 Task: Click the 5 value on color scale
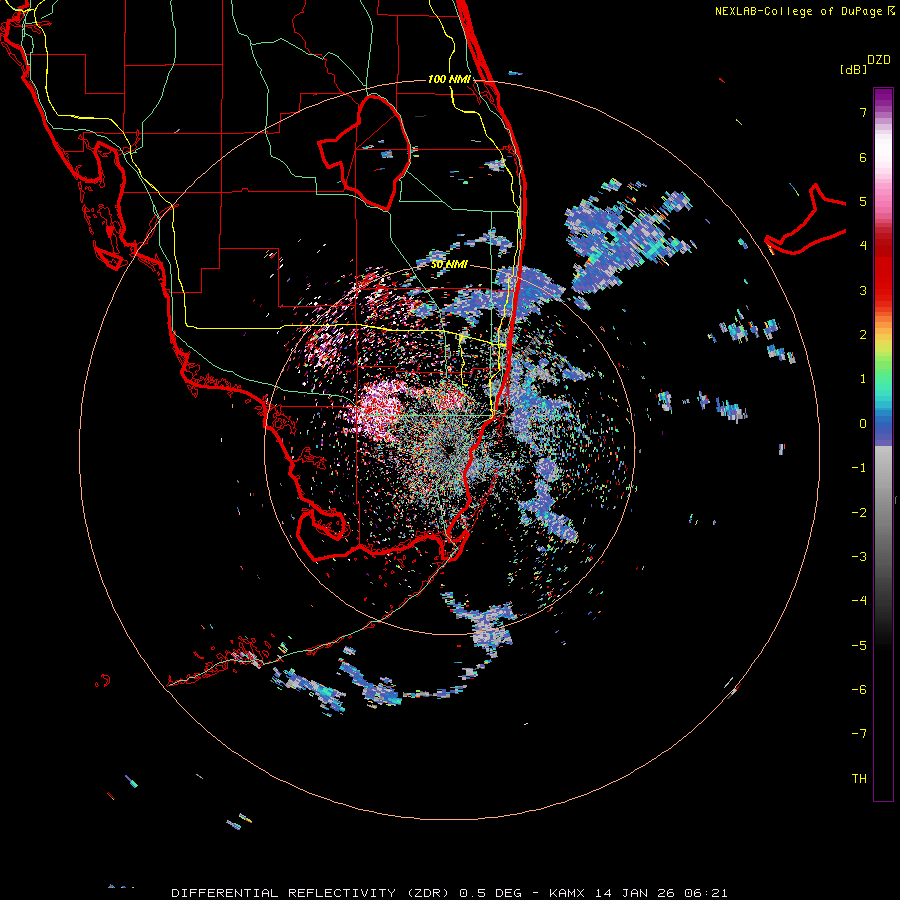[863, 201]
